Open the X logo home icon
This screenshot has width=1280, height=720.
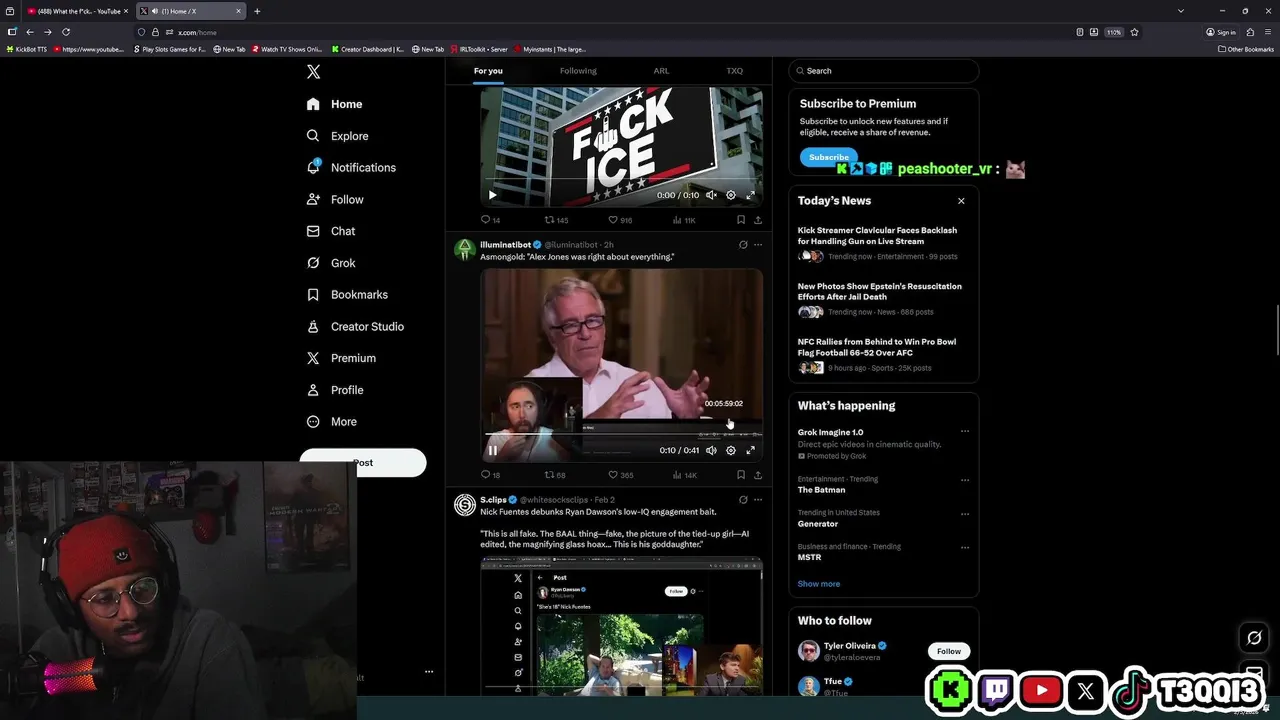[313, 72]
